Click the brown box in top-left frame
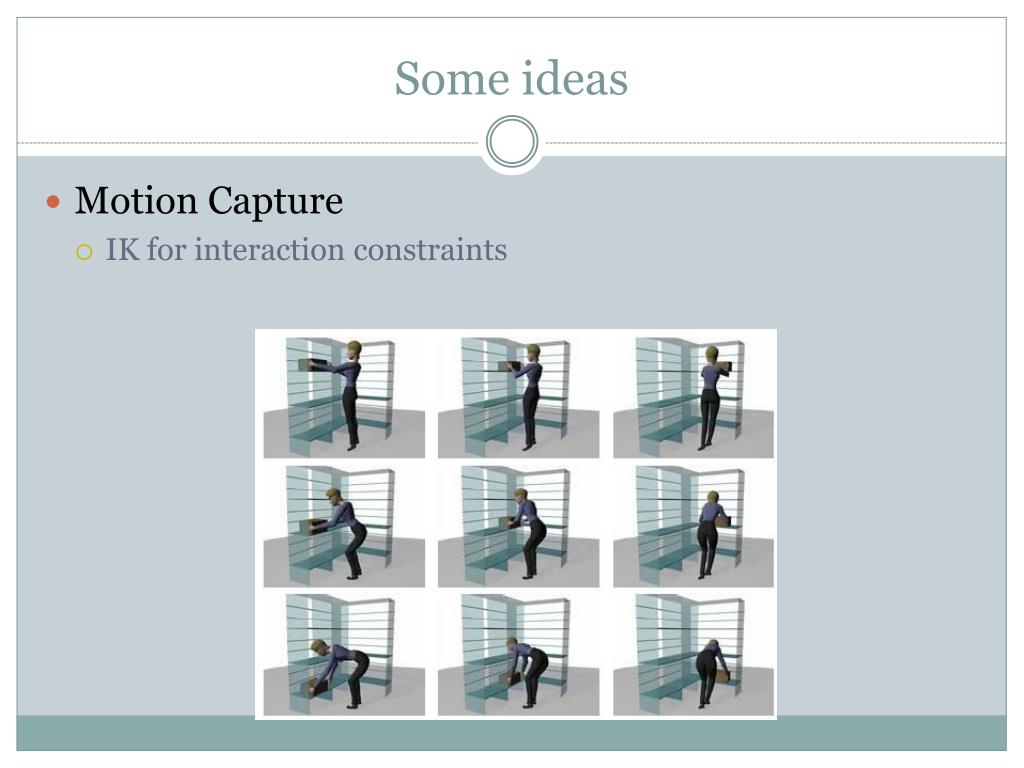 coord(312,365)
